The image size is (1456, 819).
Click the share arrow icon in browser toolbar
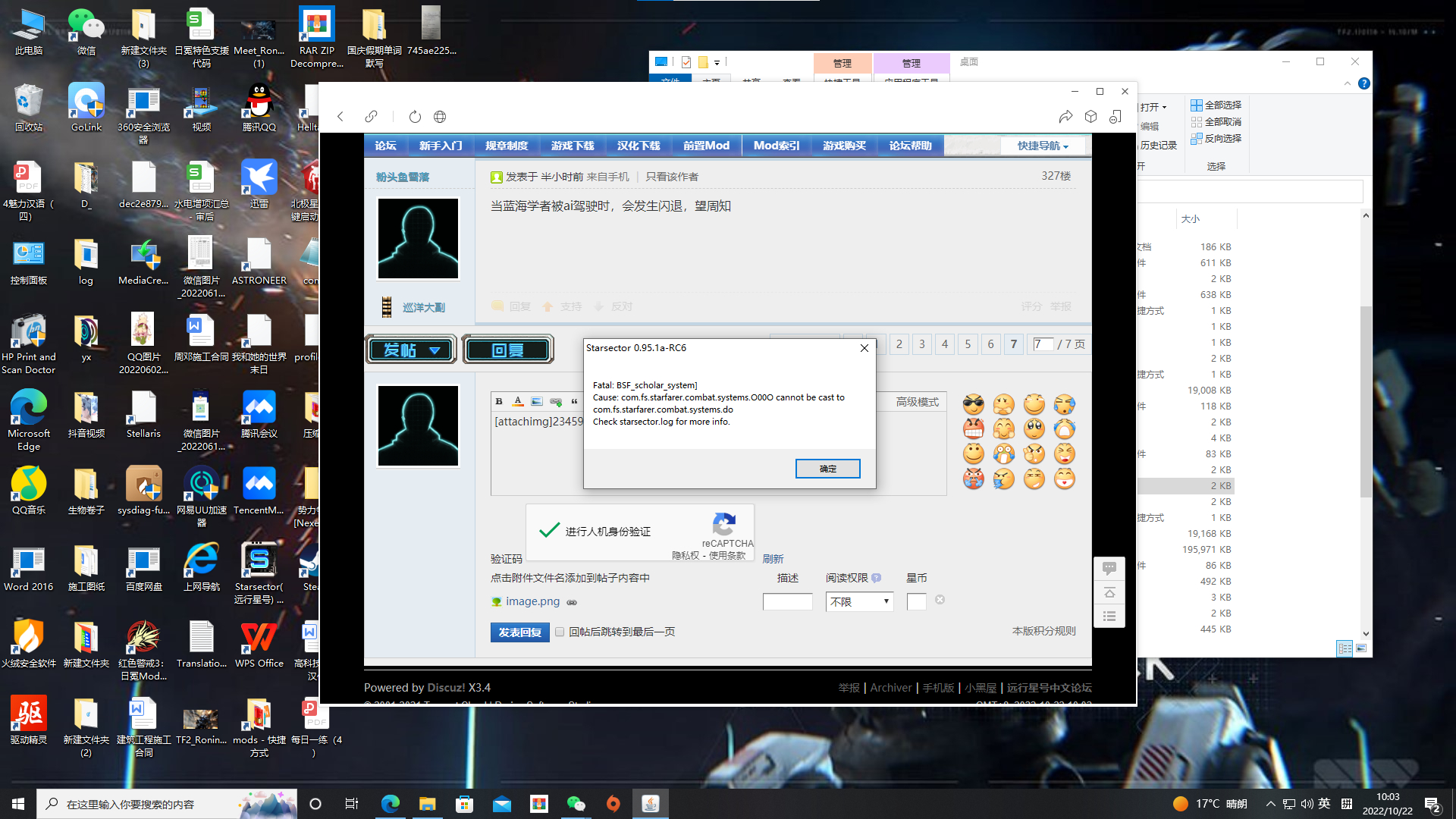1065,117
